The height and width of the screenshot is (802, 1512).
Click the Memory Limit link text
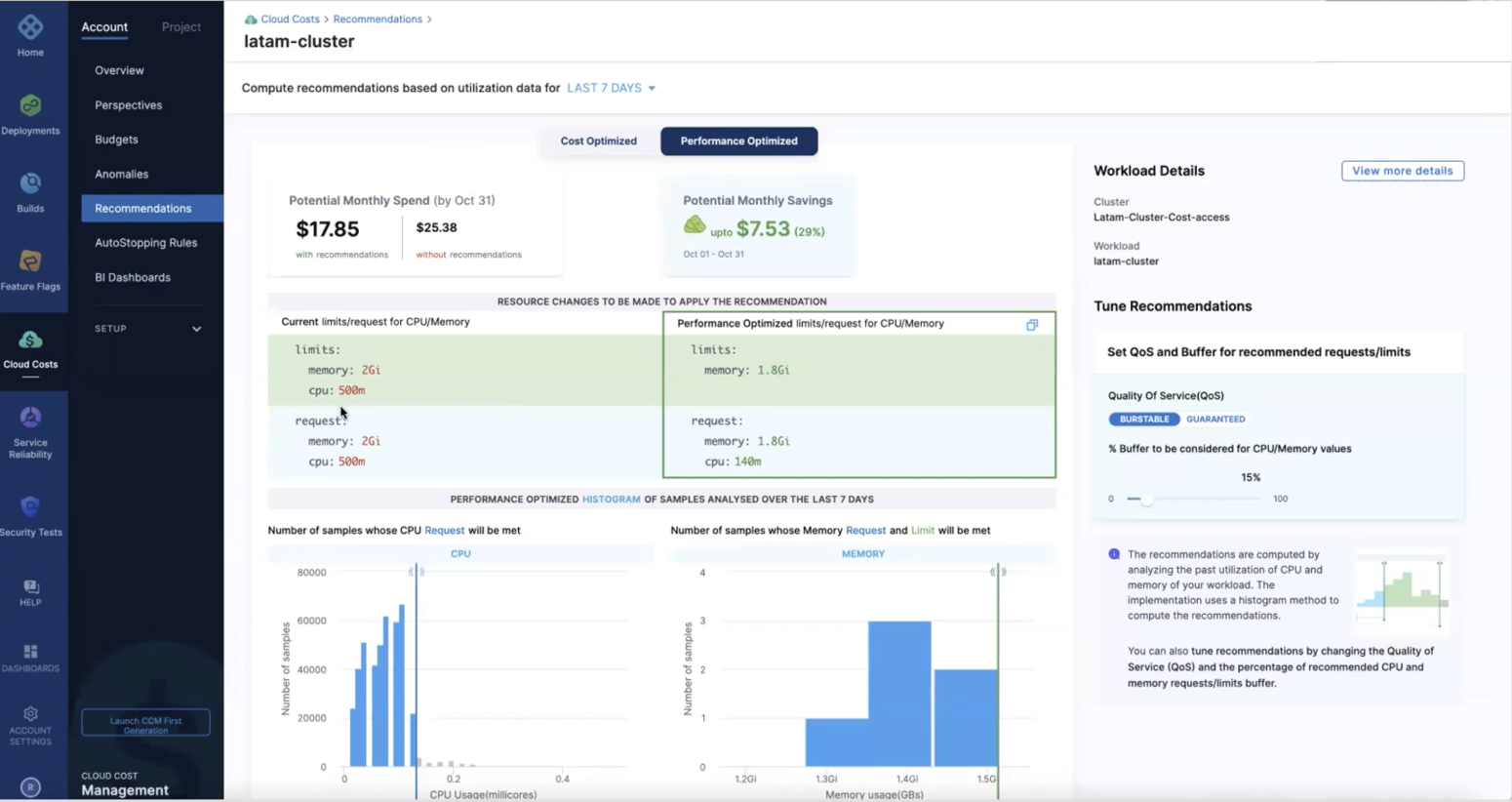point(923,531)
